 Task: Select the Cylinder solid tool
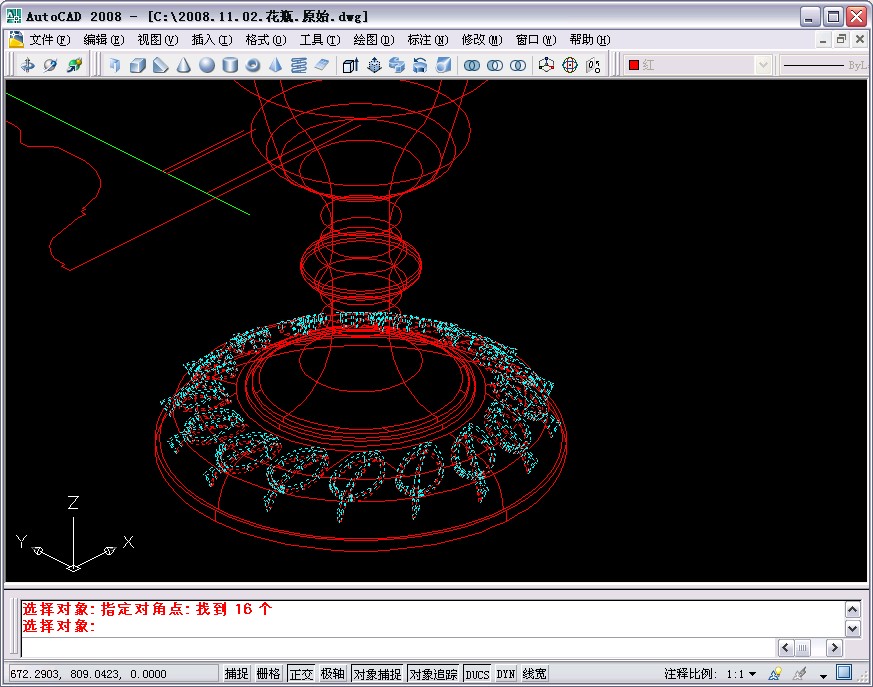230,65
